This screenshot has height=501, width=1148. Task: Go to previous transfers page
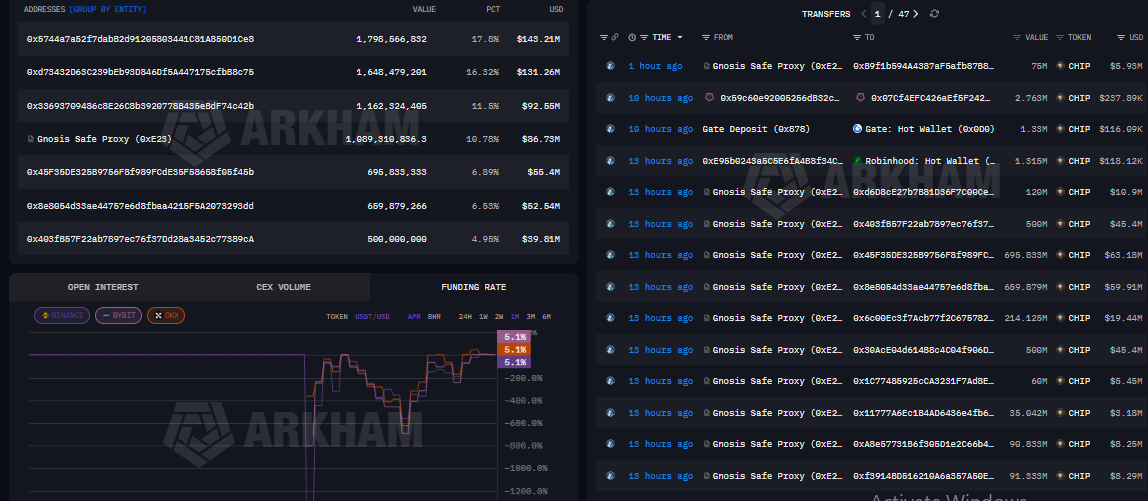tap(863, 14)
